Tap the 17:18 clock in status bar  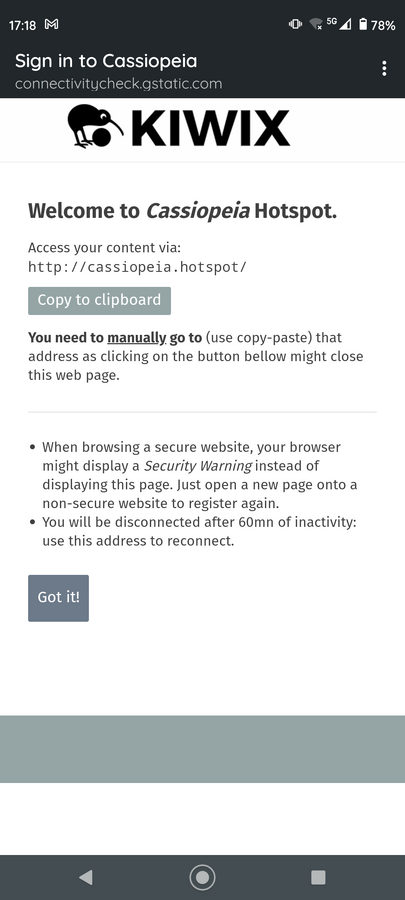click(22, 25)
